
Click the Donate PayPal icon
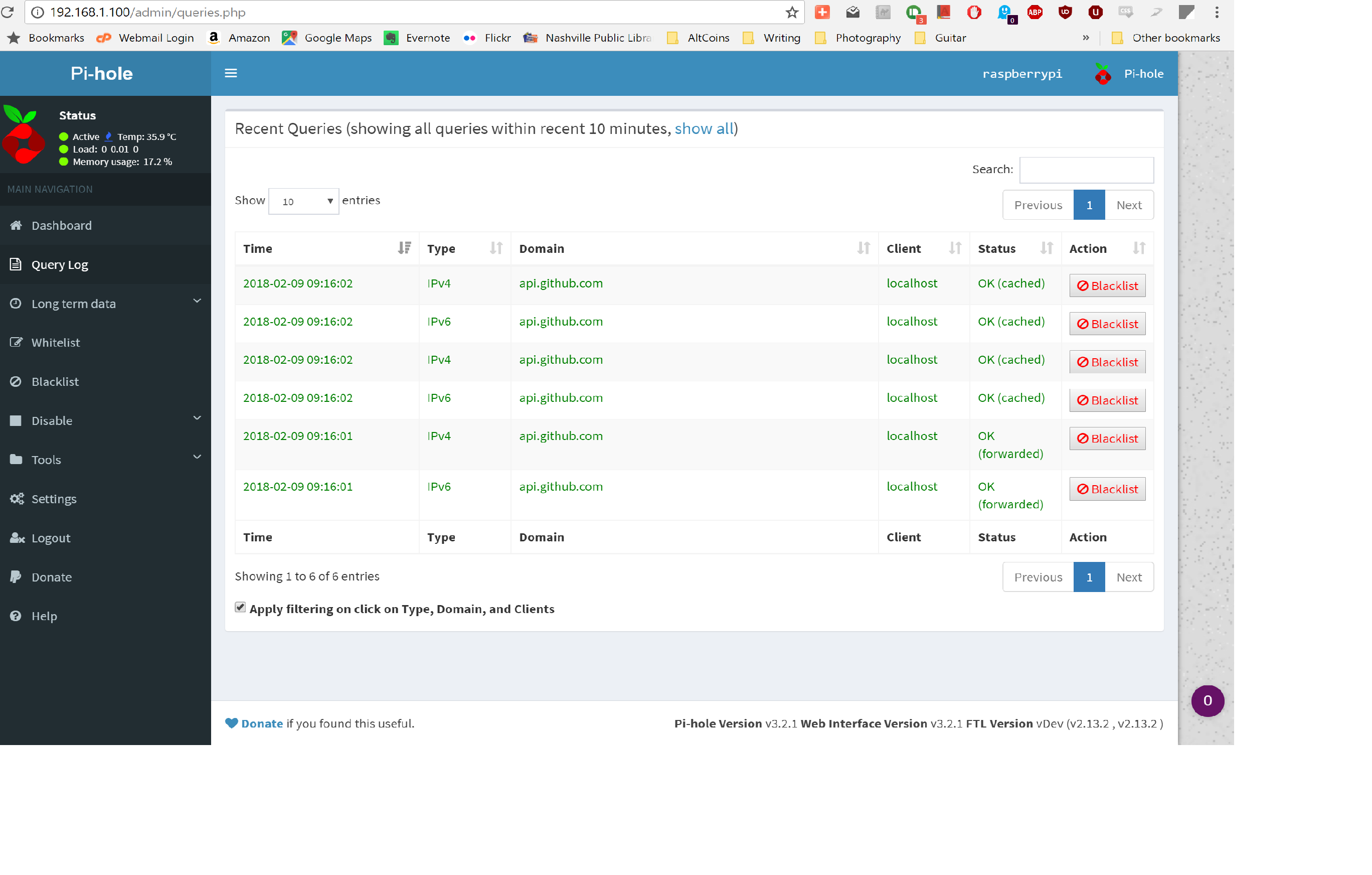click(x=16, y=577)
